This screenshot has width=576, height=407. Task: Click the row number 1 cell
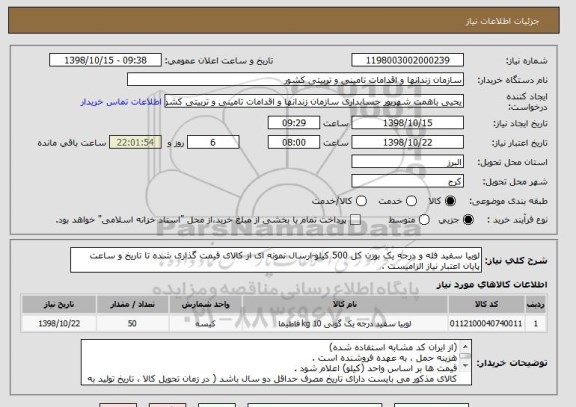coord(535,324)
